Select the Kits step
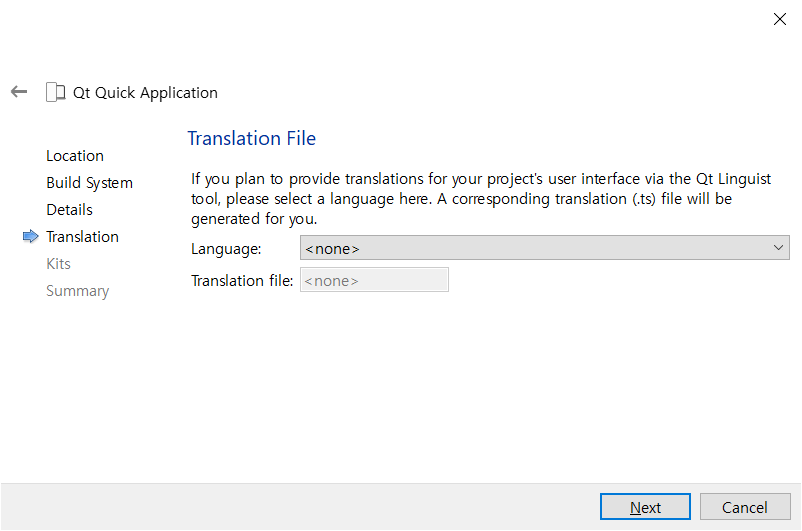The height and width of the screenshot is (531, 802). click(x=58, y=264)
